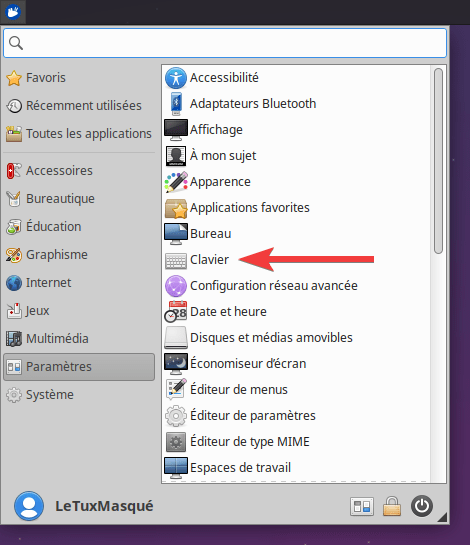
Task: Open the Clavier keyboard settings icon
Action: pos(176,260)
